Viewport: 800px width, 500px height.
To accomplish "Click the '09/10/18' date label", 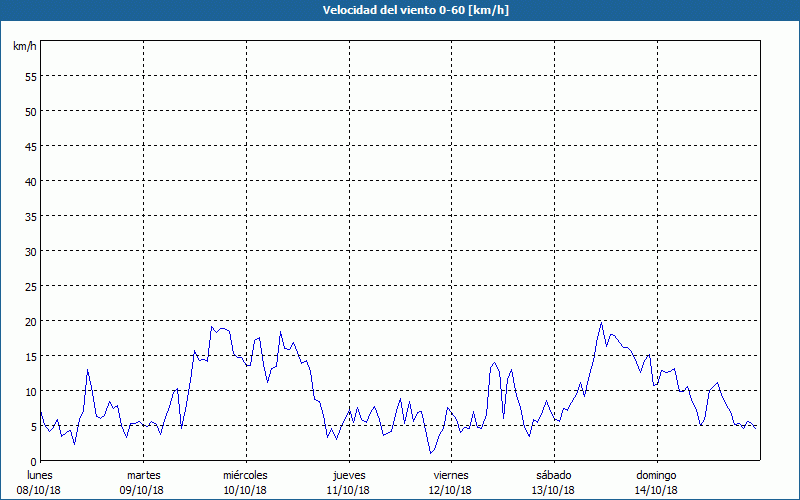I will [142, 490].
